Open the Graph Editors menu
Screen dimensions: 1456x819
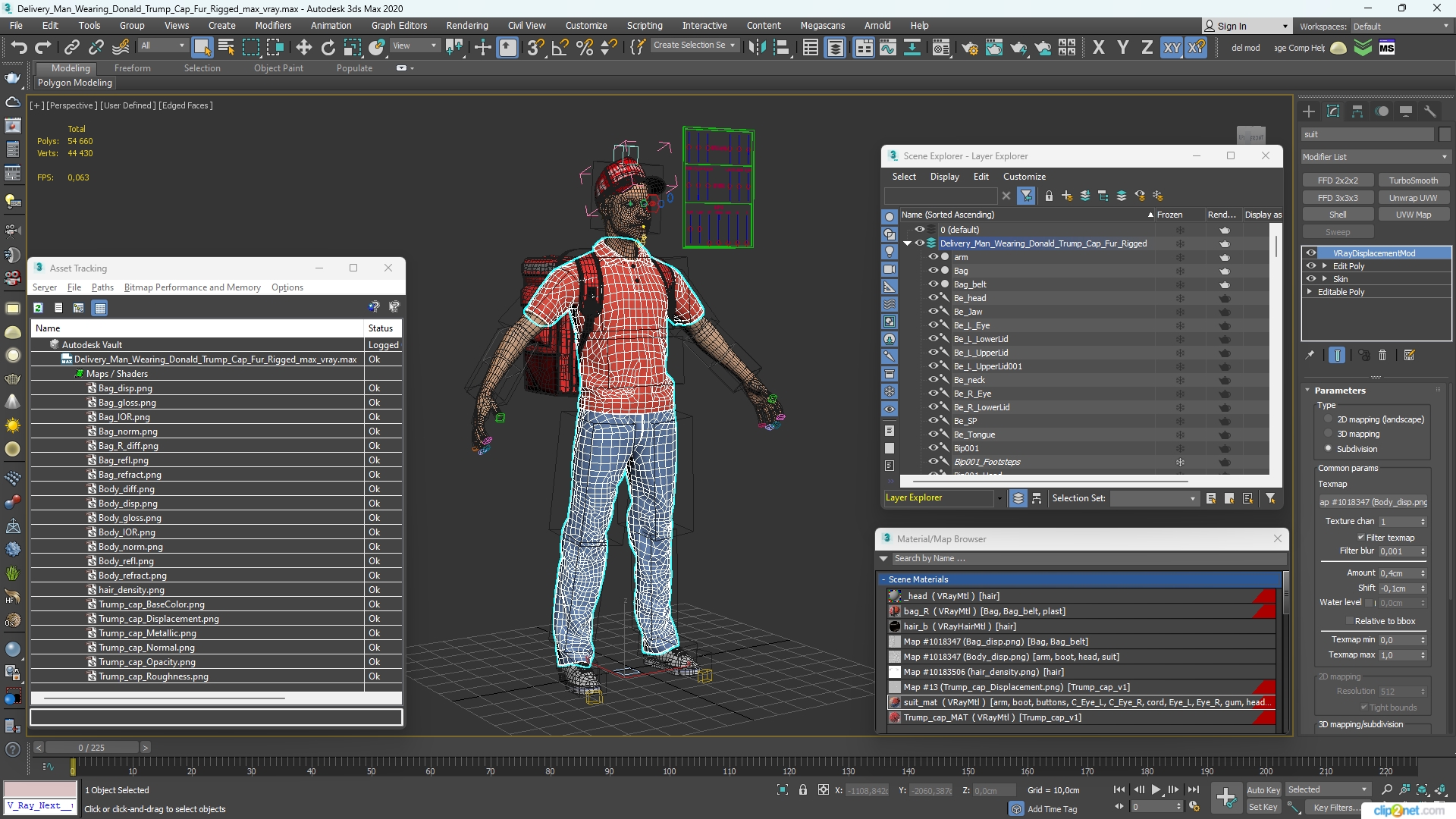pos(399,25)
